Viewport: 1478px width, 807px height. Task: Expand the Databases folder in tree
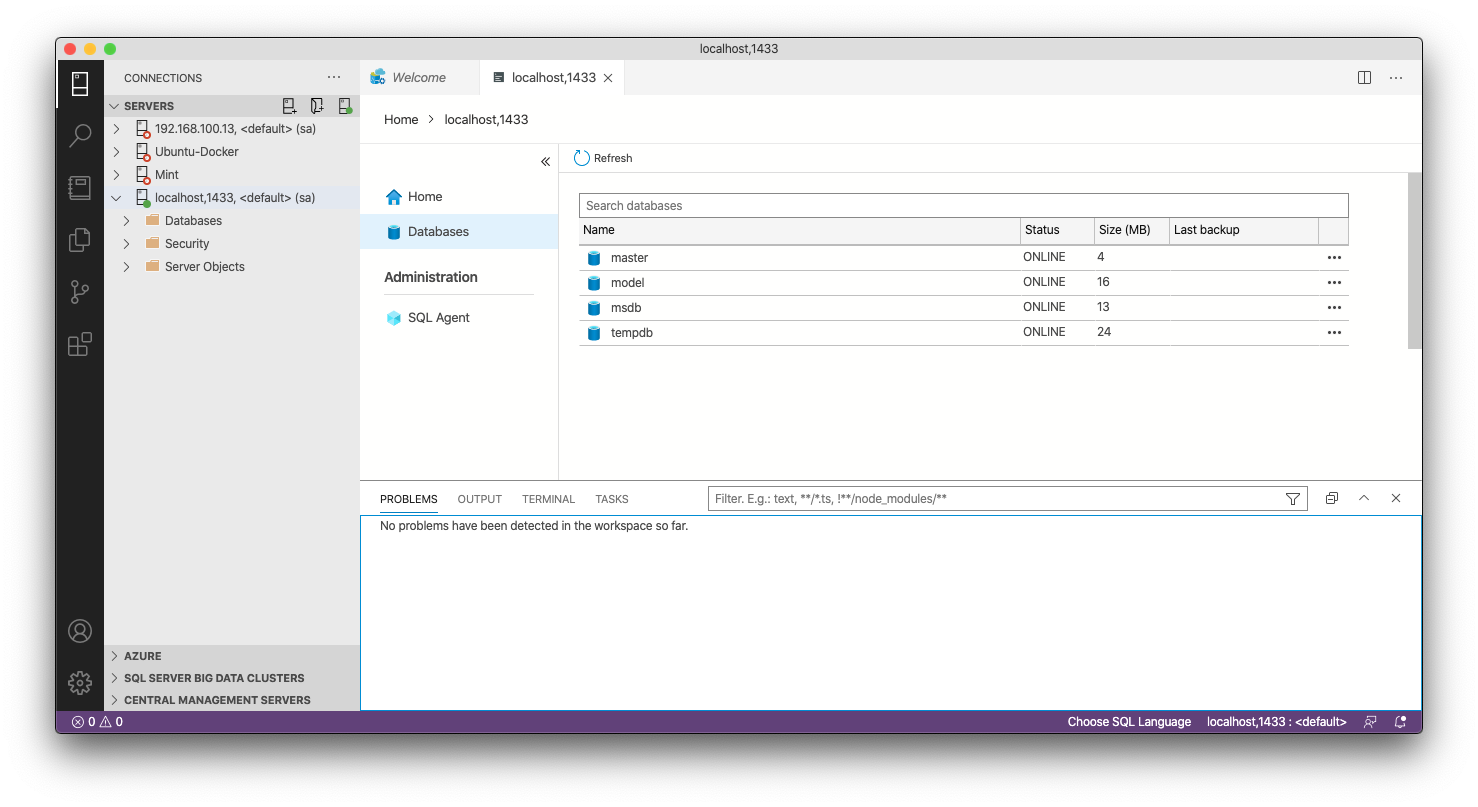tap(127, 221)
